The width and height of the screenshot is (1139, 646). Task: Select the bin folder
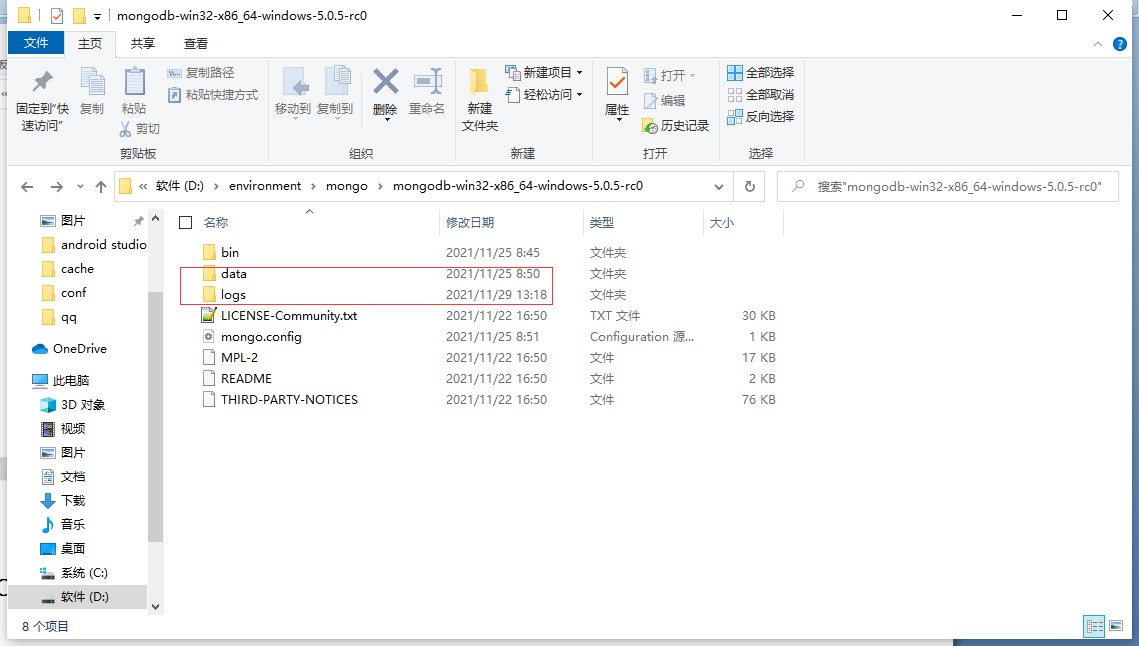(x=230, y=252)
